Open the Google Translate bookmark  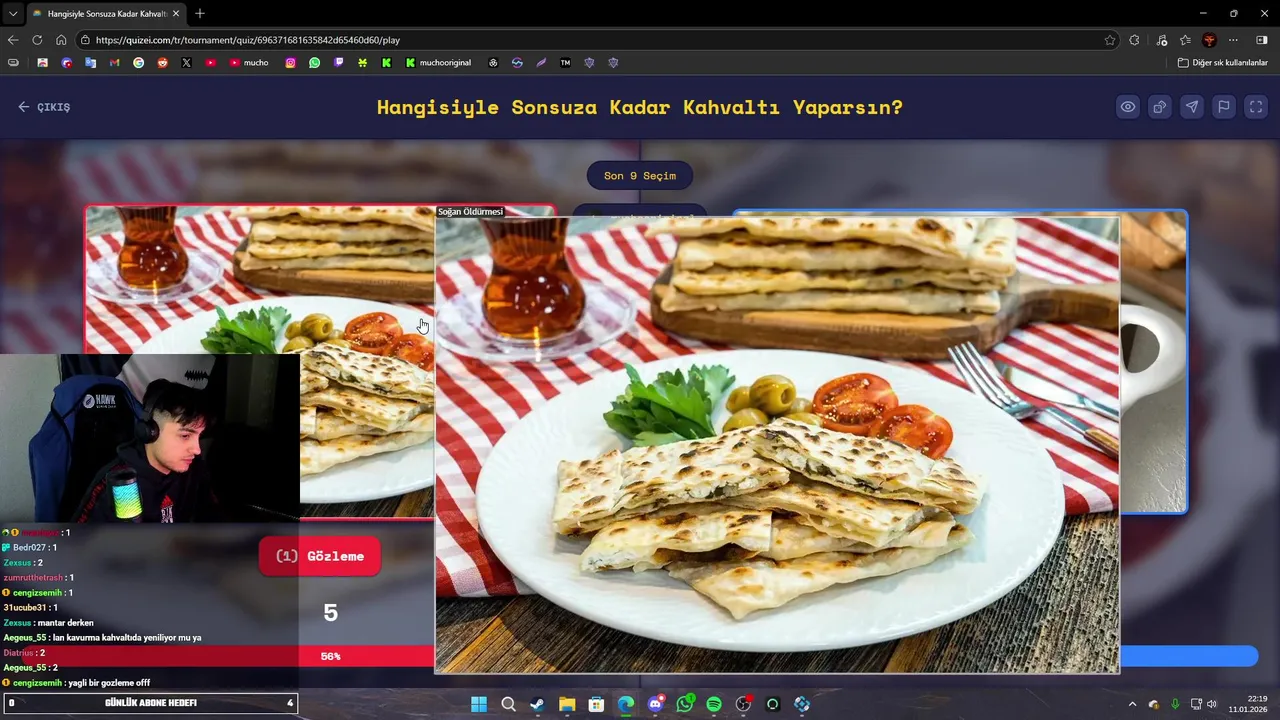tap(90, 62)
